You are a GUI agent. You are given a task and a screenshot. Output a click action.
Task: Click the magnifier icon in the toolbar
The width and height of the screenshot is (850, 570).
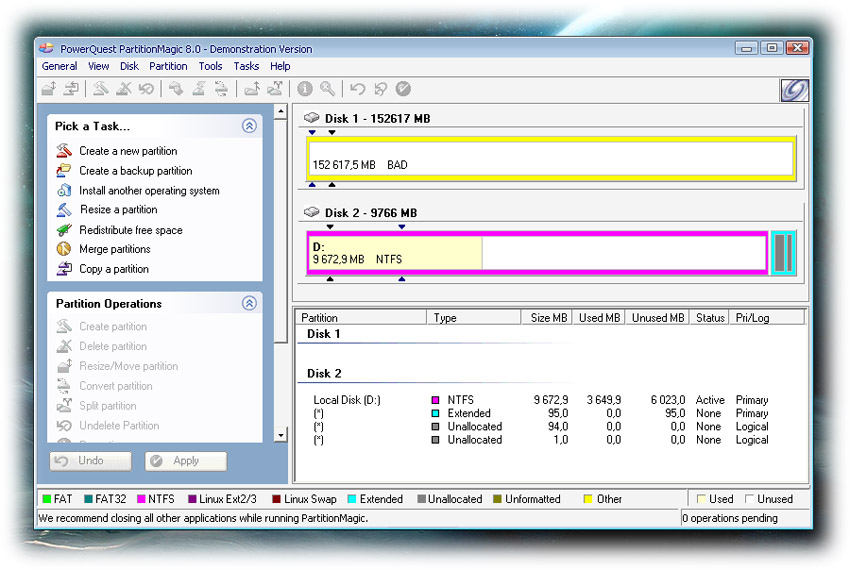coord(327,89)
